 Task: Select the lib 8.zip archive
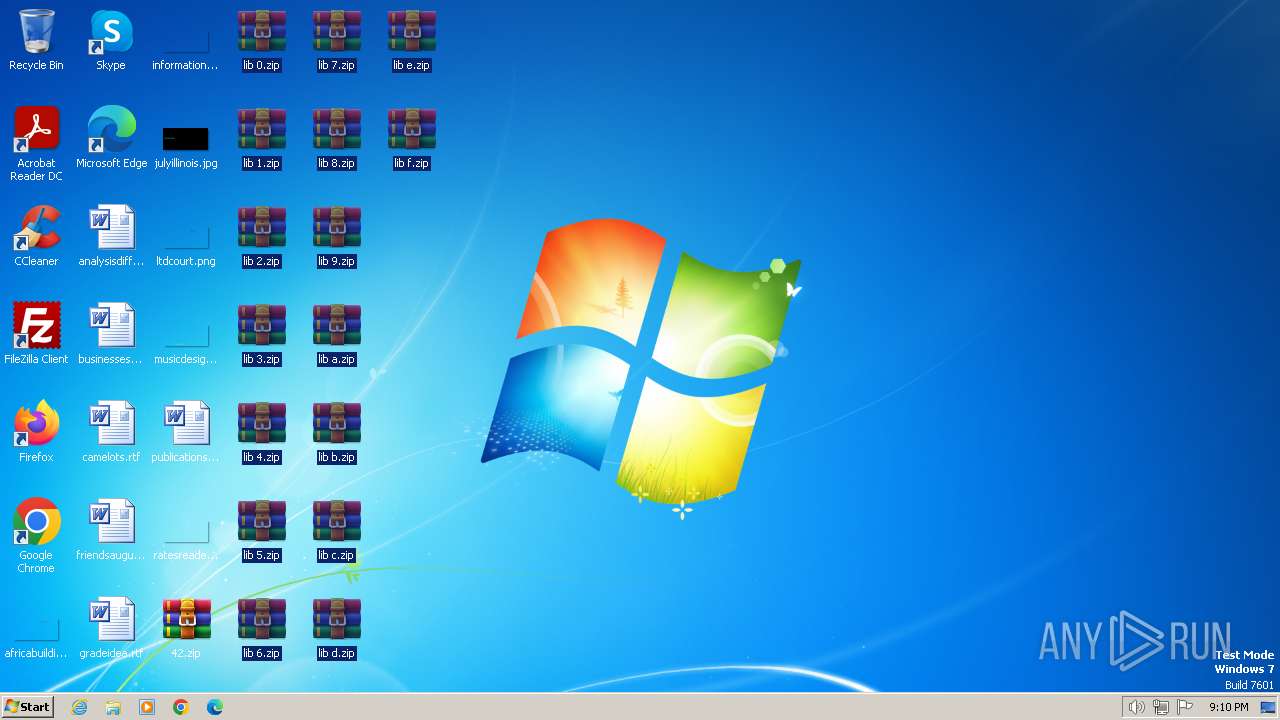pos(336,138)
